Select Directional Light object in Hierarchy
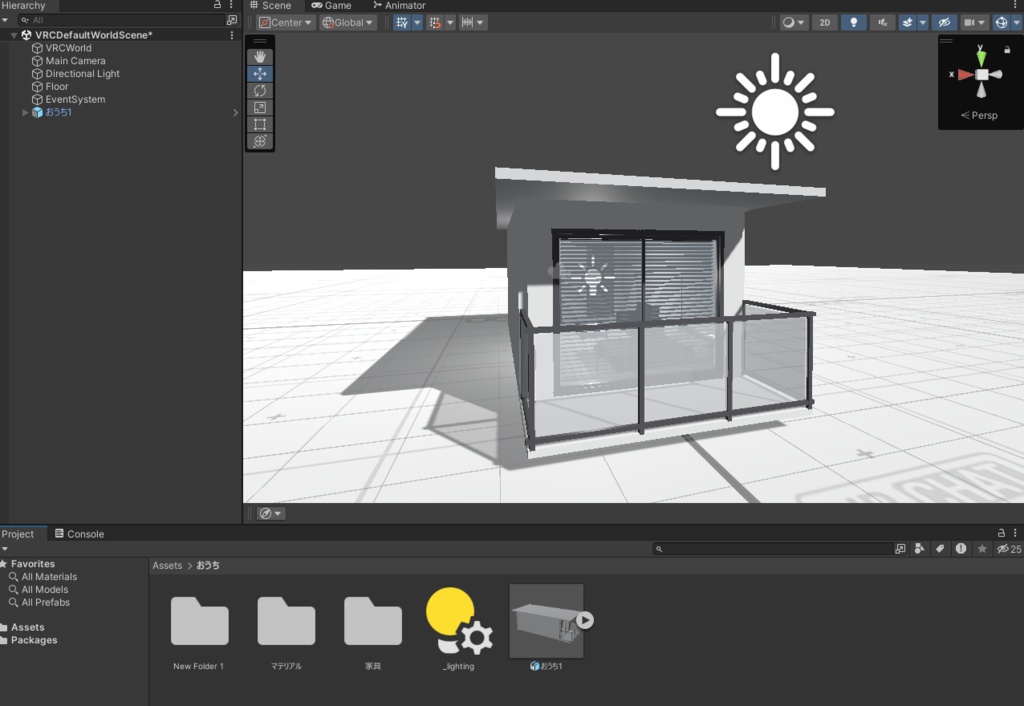The height and width of the screenshot is (706, 1024). click(82, 74)
